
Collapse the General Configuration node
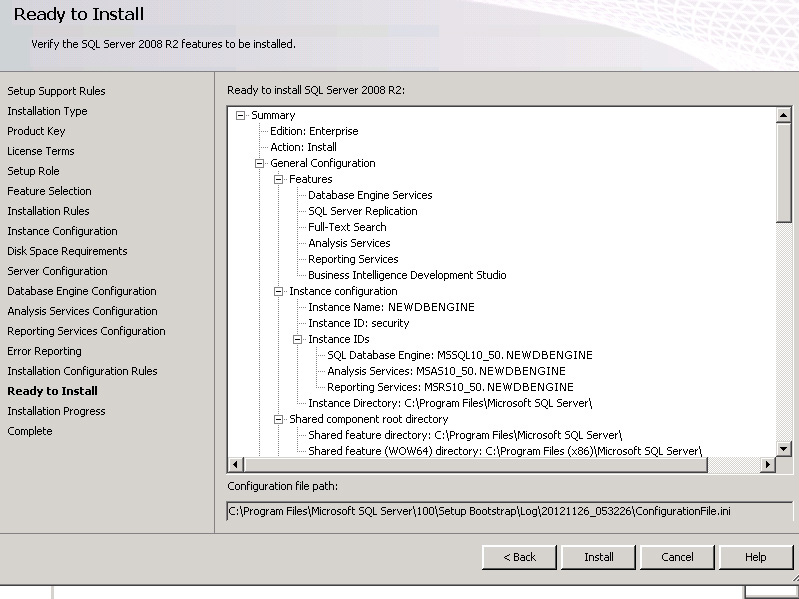[x=259, y=164]
